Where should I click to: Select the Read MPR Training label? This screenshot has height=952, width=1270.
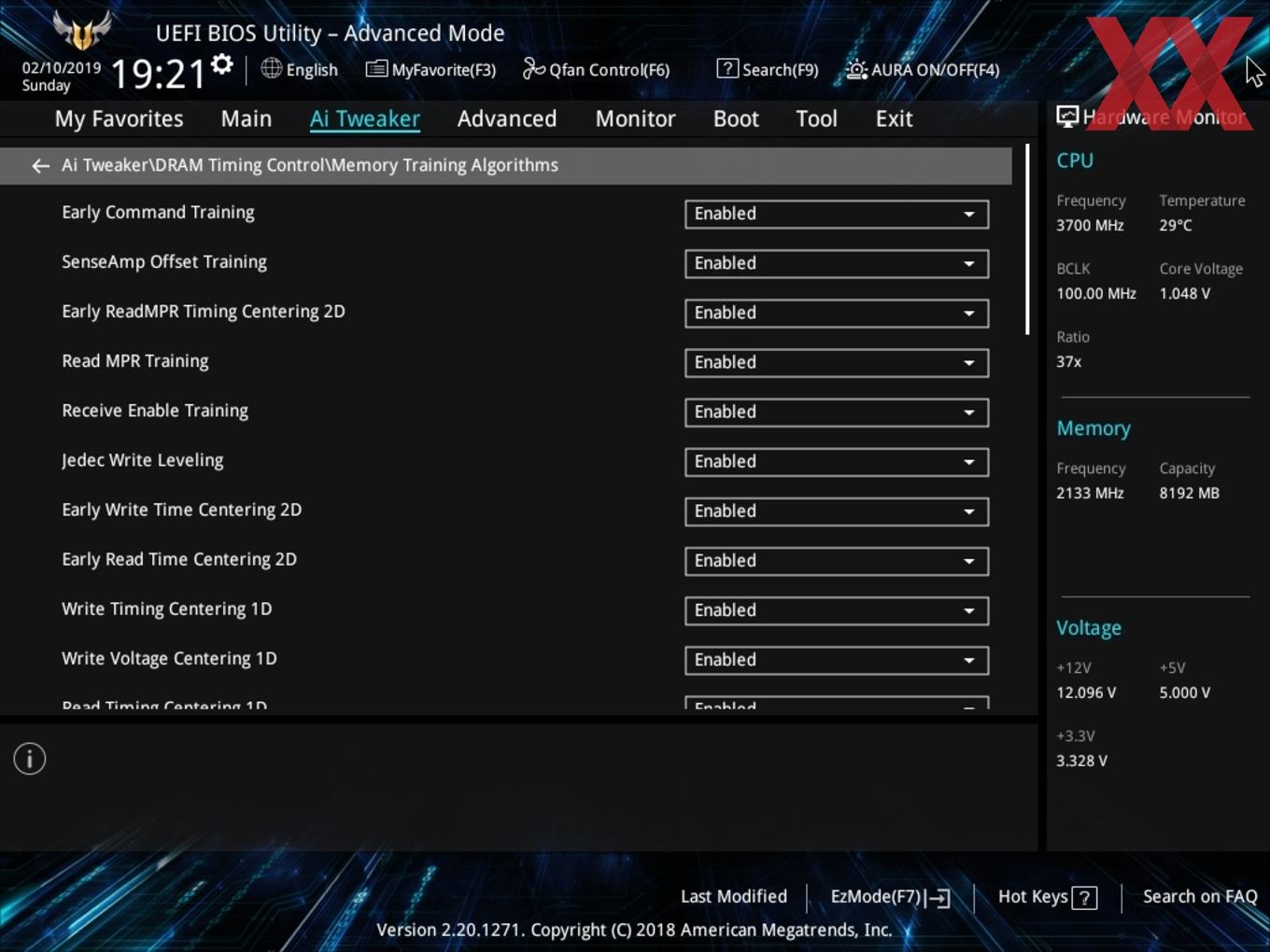click(x=135, y=361)
